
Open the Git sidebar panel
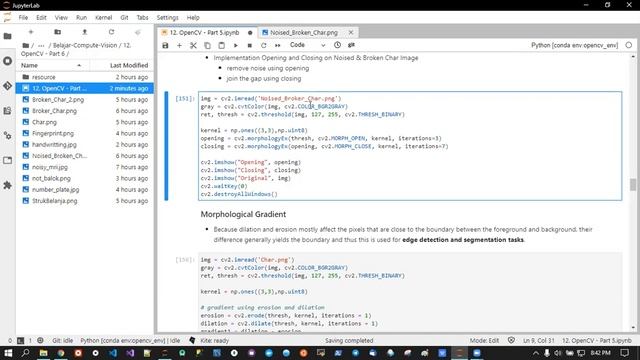click(7, 86)
